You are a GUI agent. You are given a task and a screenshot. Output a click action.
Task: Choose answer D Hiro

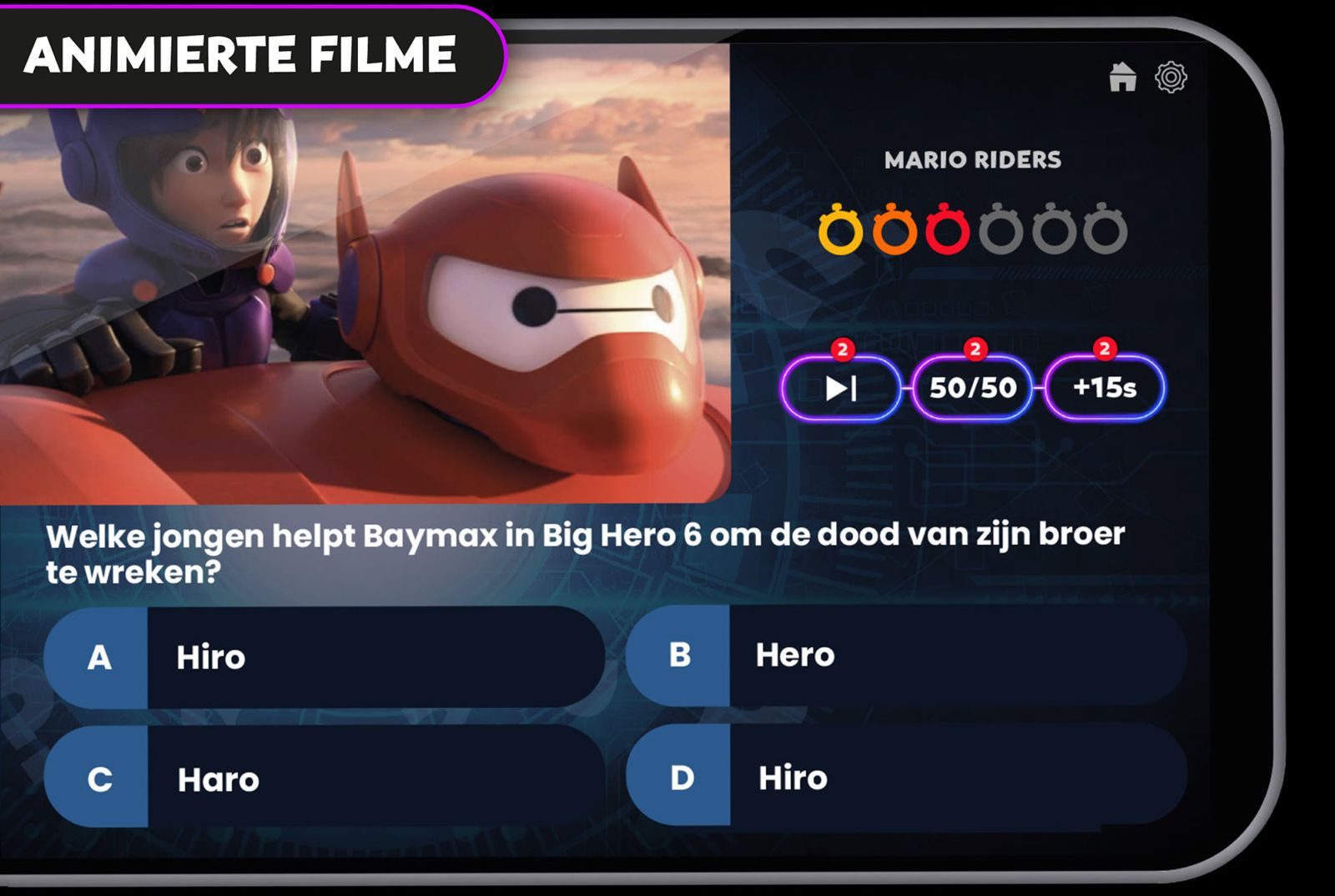[x=906, y=776]
